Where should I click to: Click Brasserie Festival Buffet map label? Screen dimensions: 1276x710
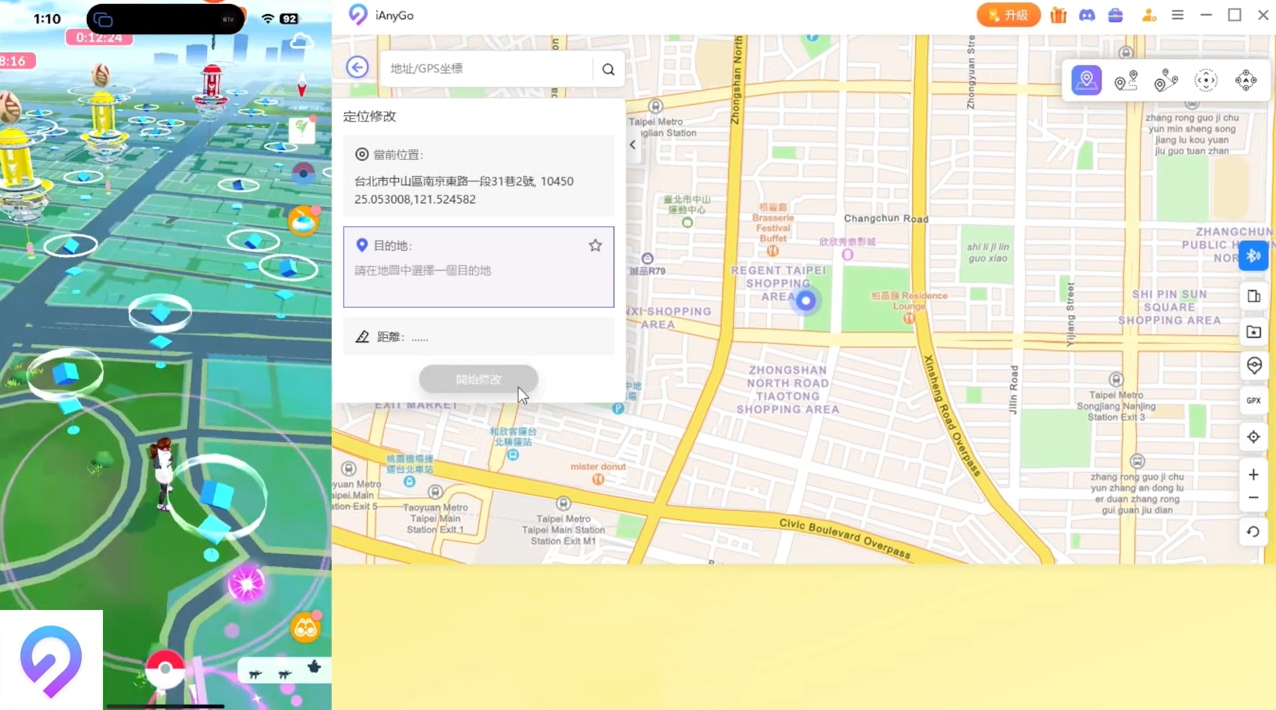click(x=774, y=221)
